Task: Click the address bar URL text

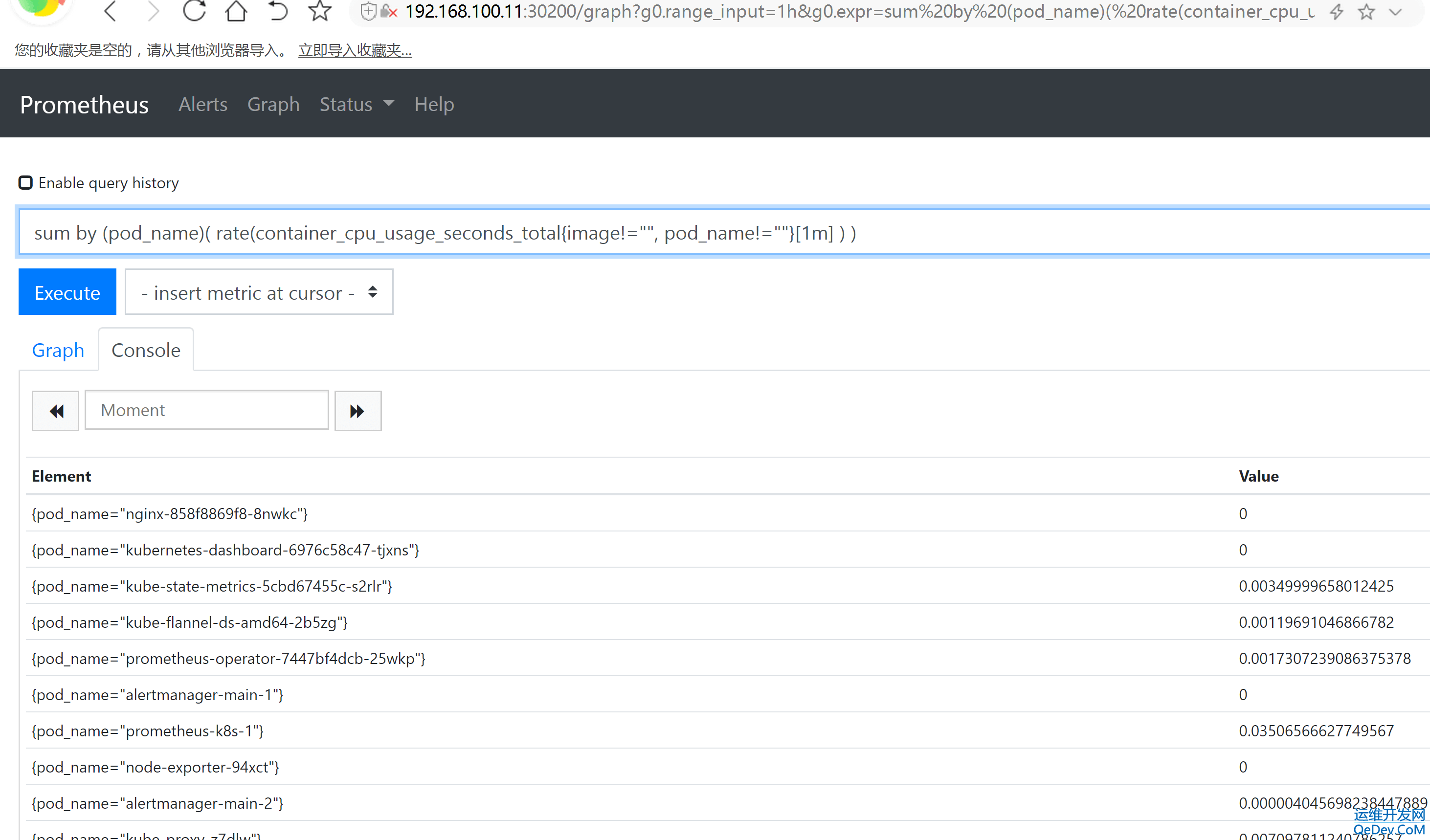Action: pyautogui.click(x=860, y=11)
